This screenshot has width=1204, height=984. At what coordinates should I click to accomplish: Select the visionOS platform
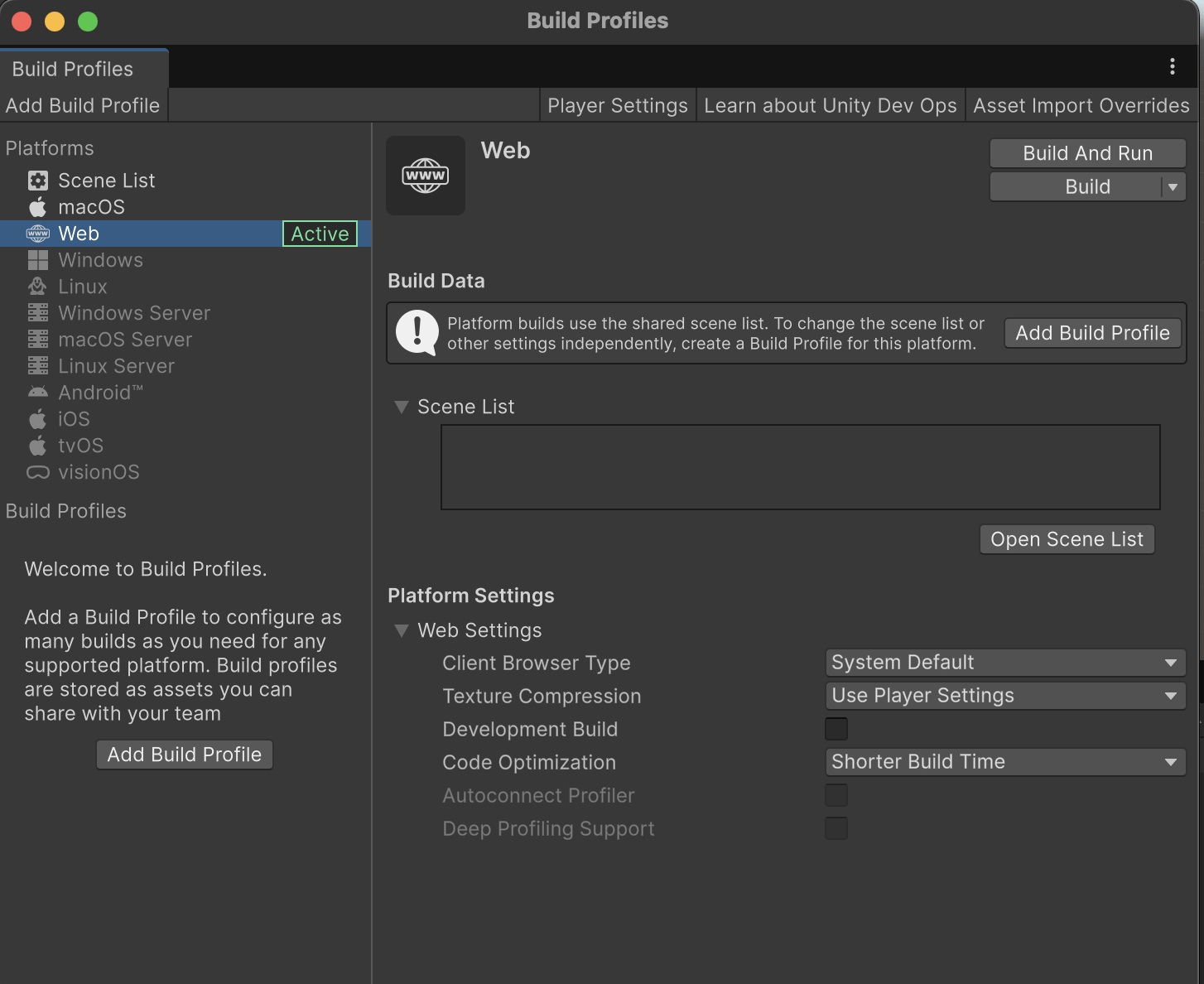185,472
